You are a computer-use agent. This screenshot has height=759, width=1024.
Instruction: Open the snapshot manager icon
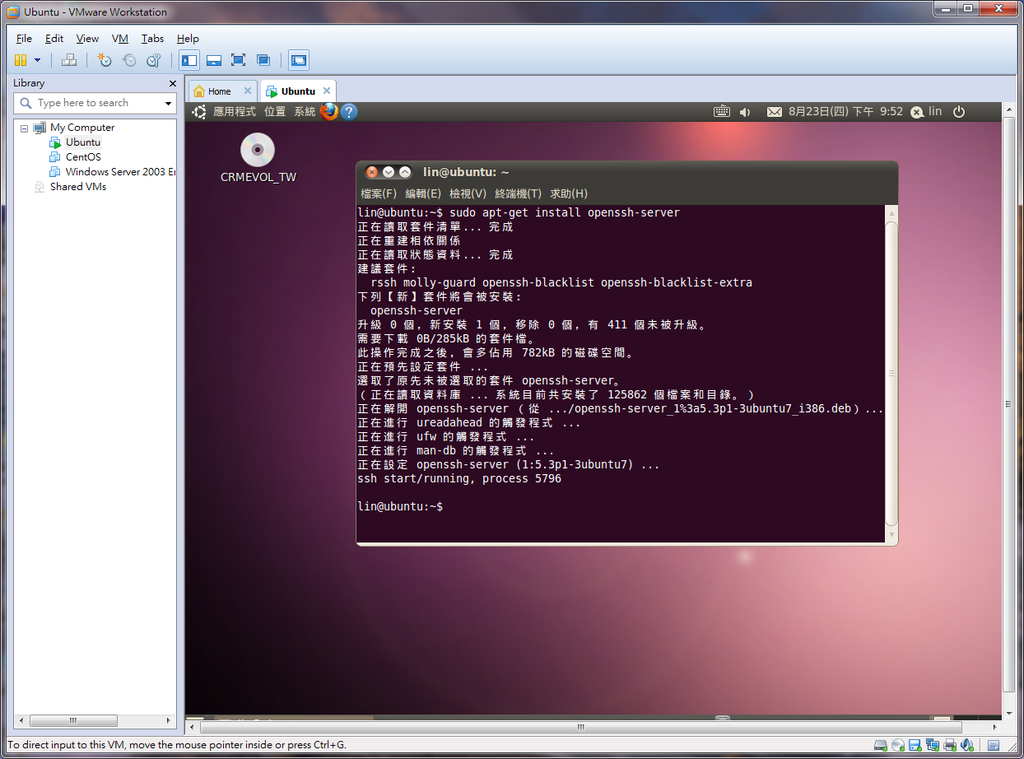click(x=154, y=60)
